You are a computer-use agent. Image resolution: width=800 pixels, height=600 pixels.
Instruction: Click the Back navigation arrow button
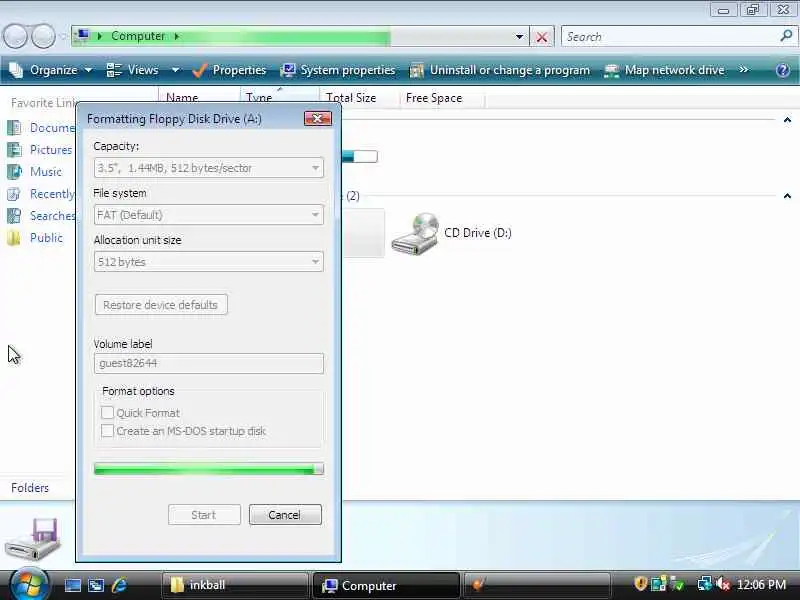pos(15,36)
